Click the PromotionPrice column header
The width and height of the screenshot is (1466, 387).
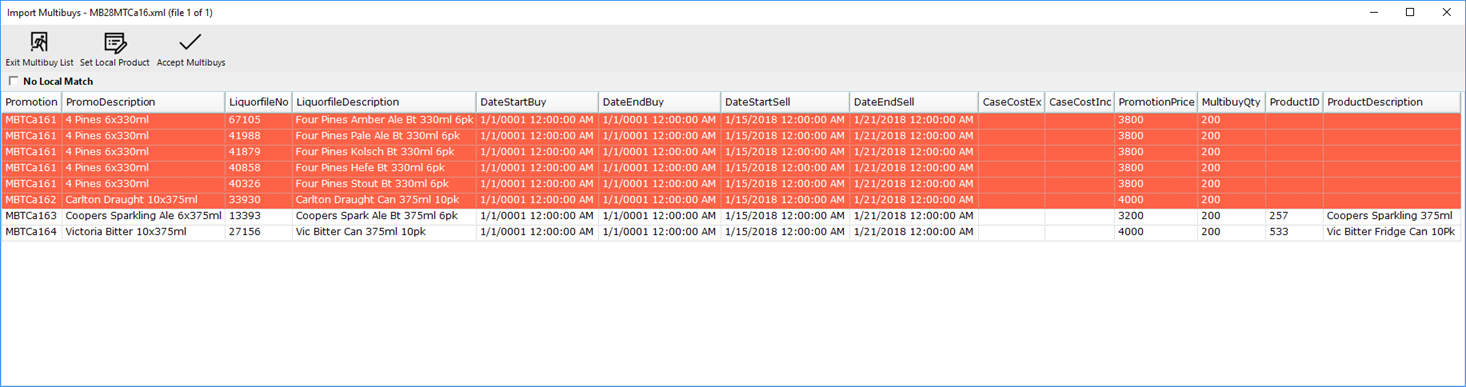(1156, 102)
